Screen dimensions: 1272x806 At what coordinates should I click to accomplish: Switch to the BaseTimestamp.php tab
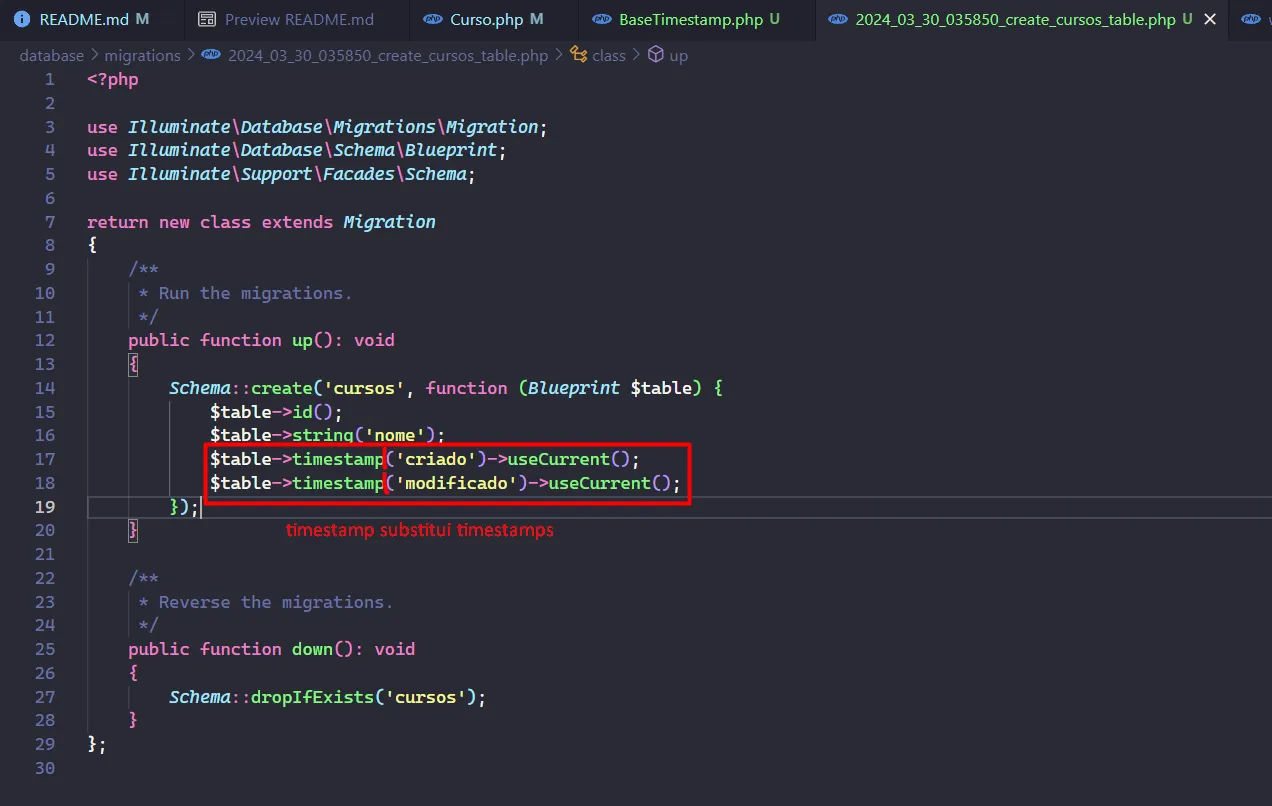tap(690, 20)
